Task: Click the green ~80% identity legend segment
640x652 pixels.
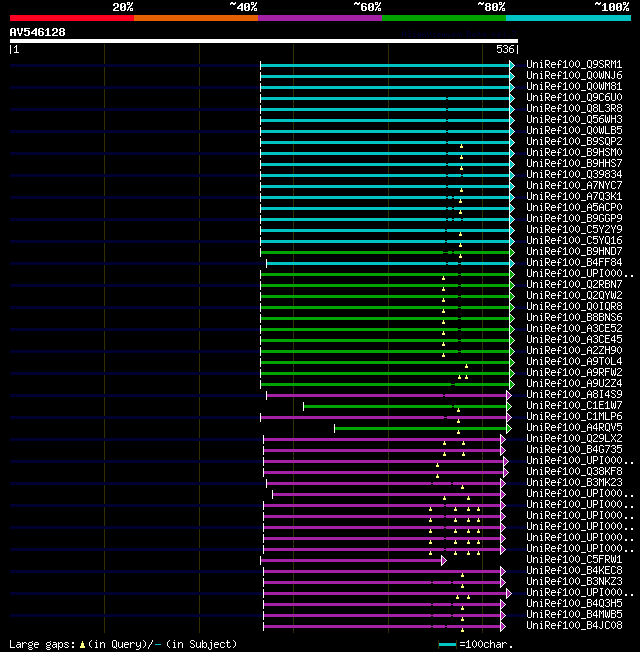Action: pos(444,18)
